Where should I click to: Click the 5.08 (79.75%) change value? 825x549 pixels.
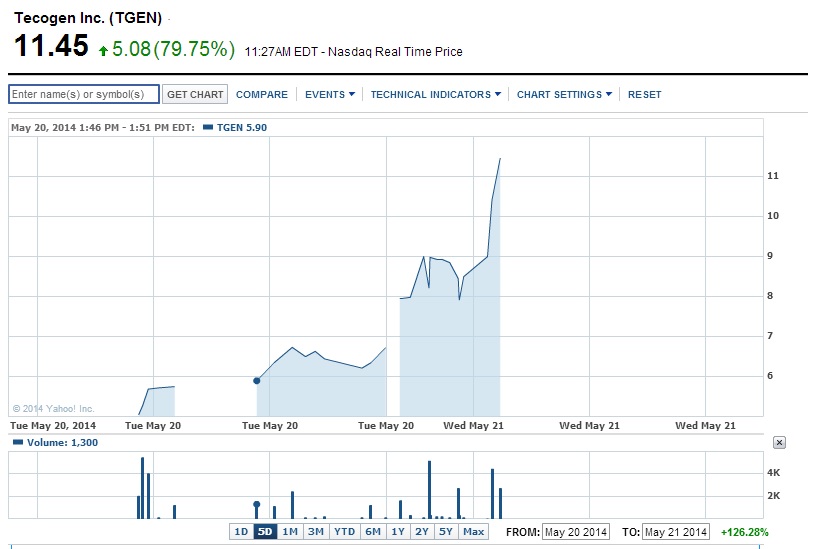pyautogui.click(x=173, y=49)
